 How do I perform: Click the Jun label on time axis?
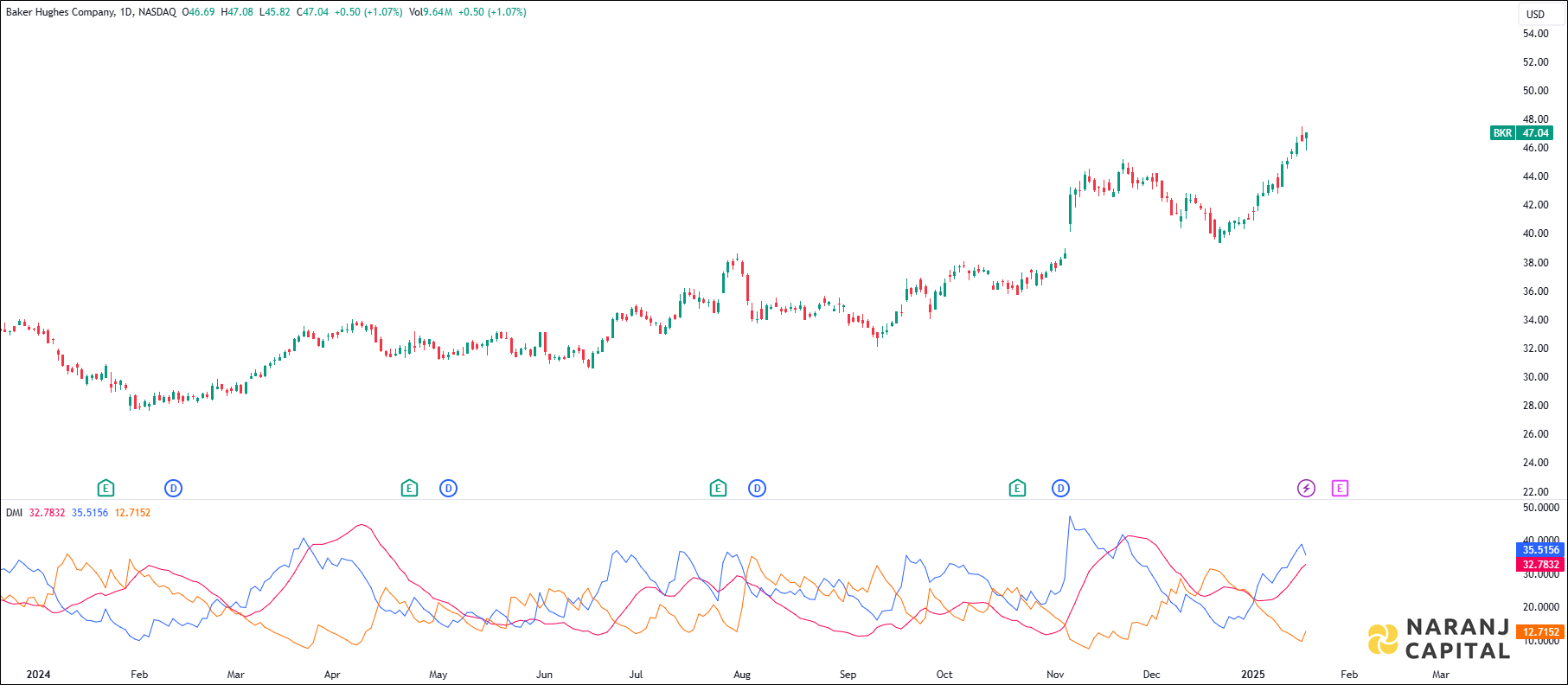tap(544, 675)
